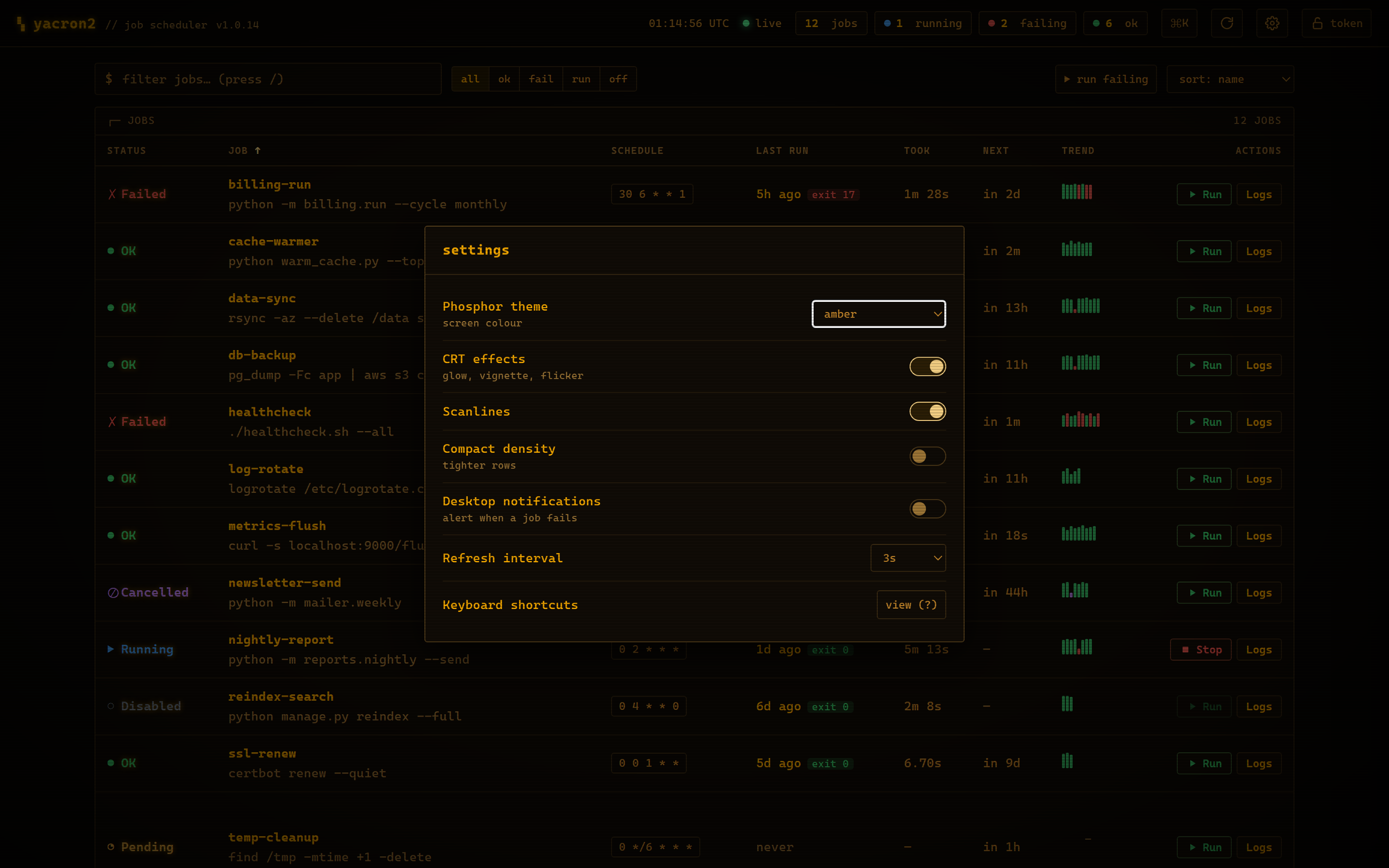Run the healthcheck job
This screenshot has width=1389, height=868.
1204,422
